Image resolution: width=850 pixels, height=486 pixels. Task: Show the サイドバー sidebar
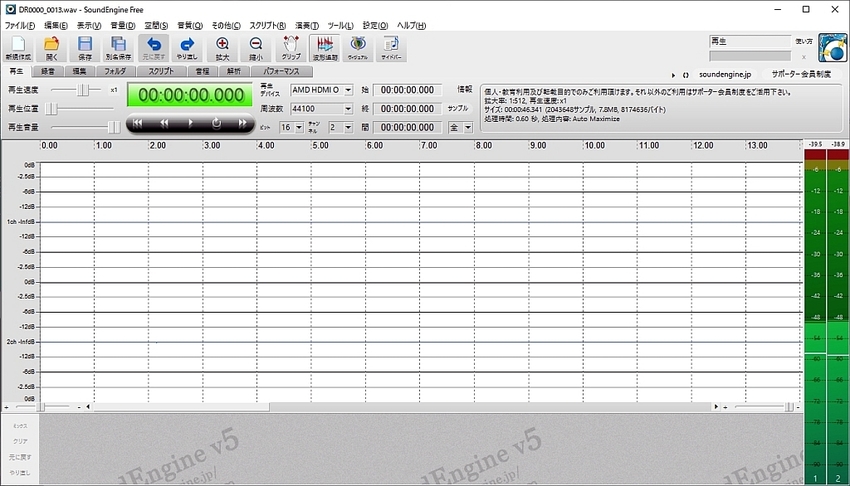pos(391,48)
